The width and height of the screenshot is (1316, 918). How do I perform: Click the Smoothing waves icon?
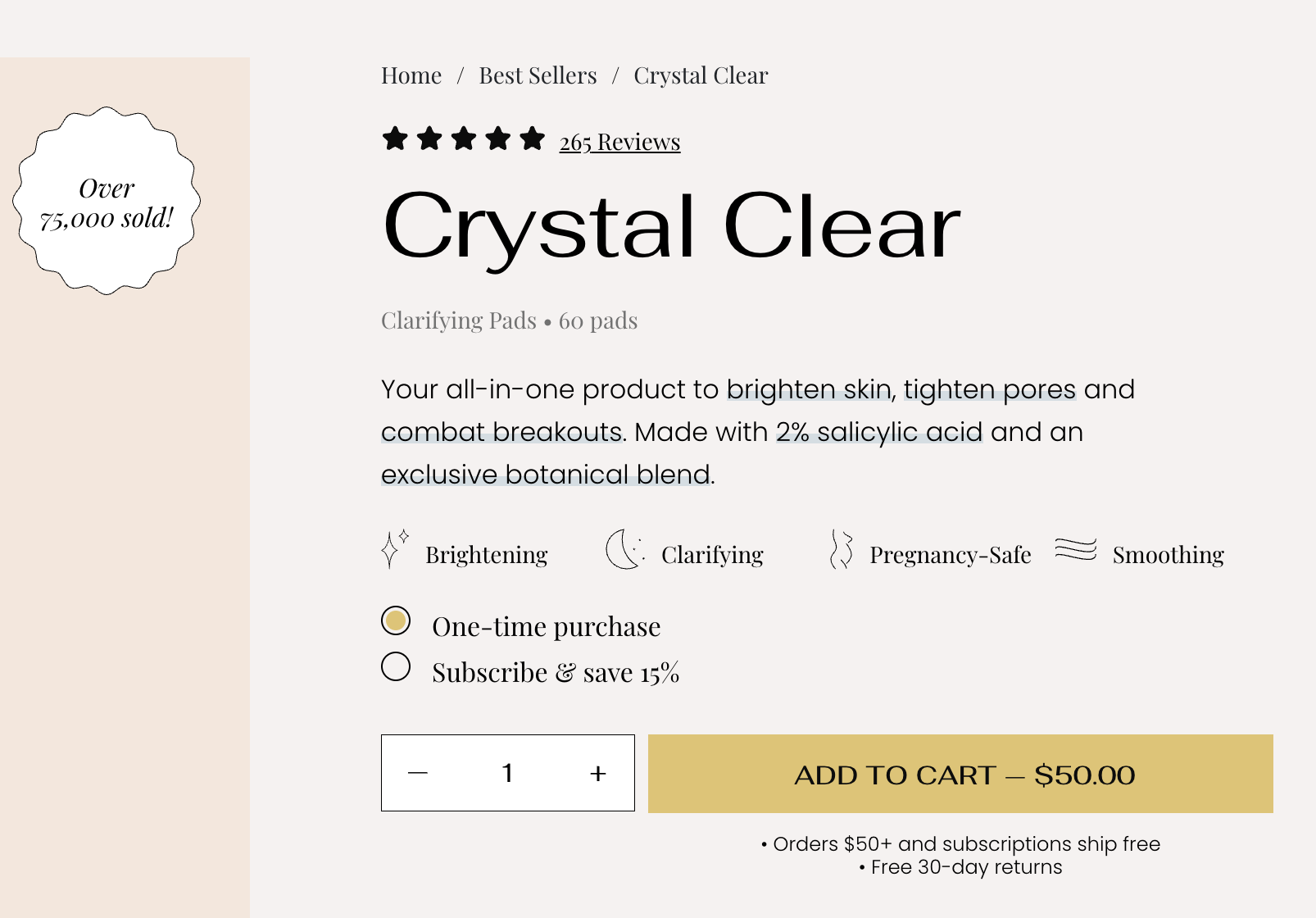(1075, 549)
